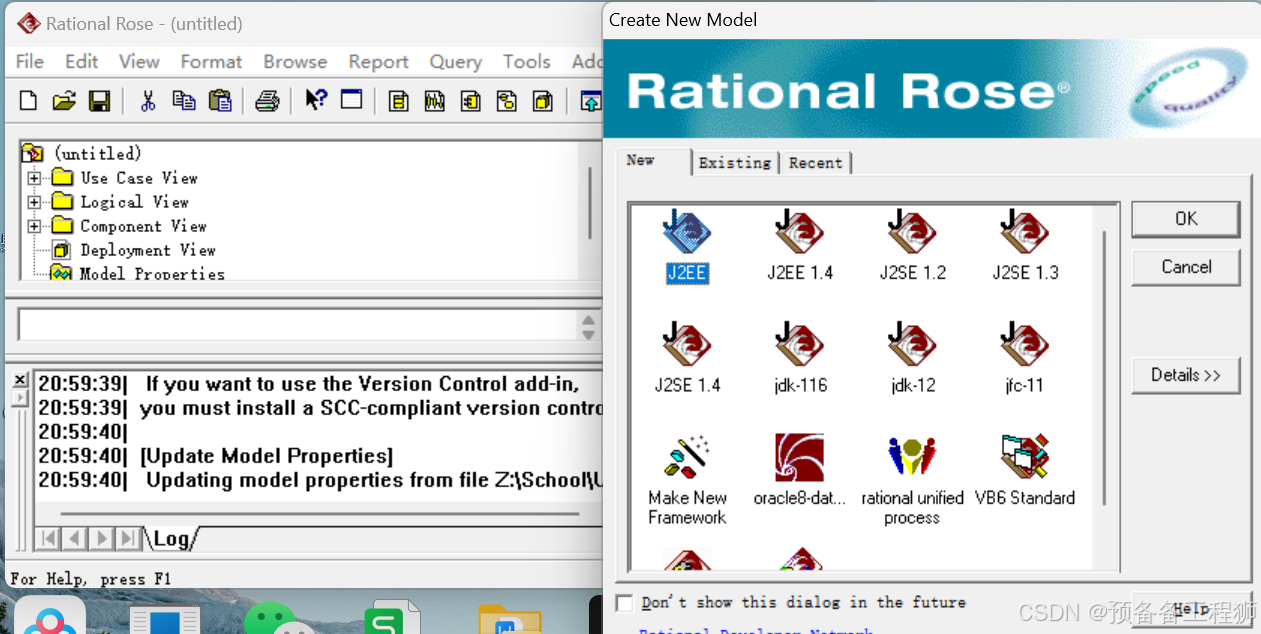The width and height of the screenshot is (1261, 634).
Task: Expand the Component View tree node
Action: [34, 226]
